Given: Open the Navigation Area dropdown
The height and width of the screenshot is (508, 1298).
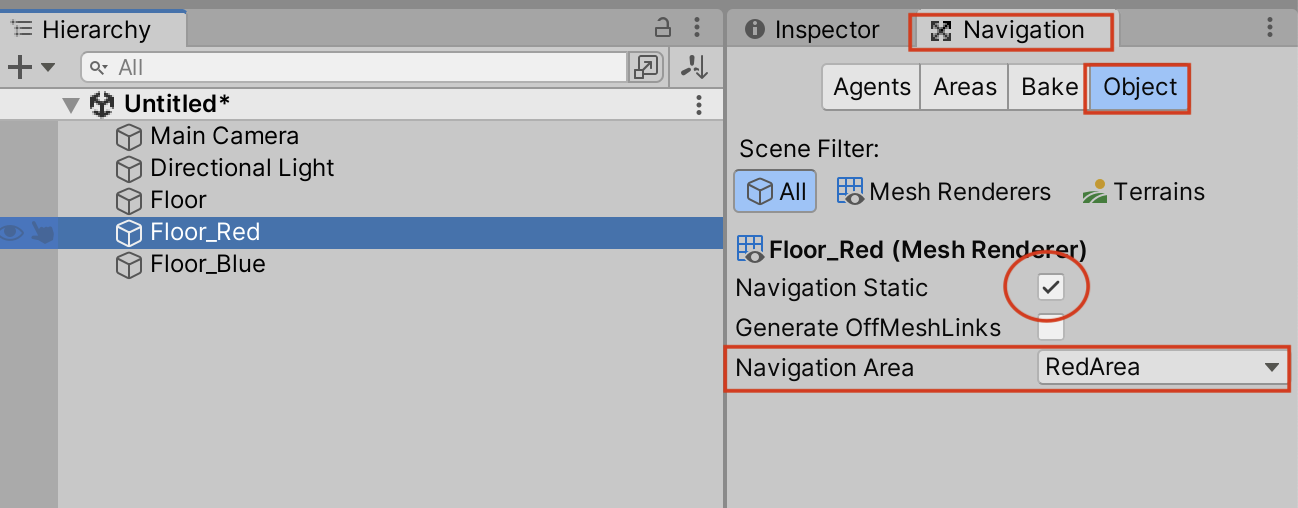Looking at the screenshot, I should click(1160, 368).
